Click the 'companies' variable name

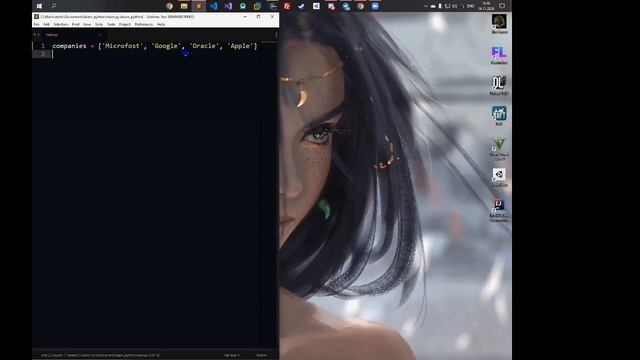[69, 46]
